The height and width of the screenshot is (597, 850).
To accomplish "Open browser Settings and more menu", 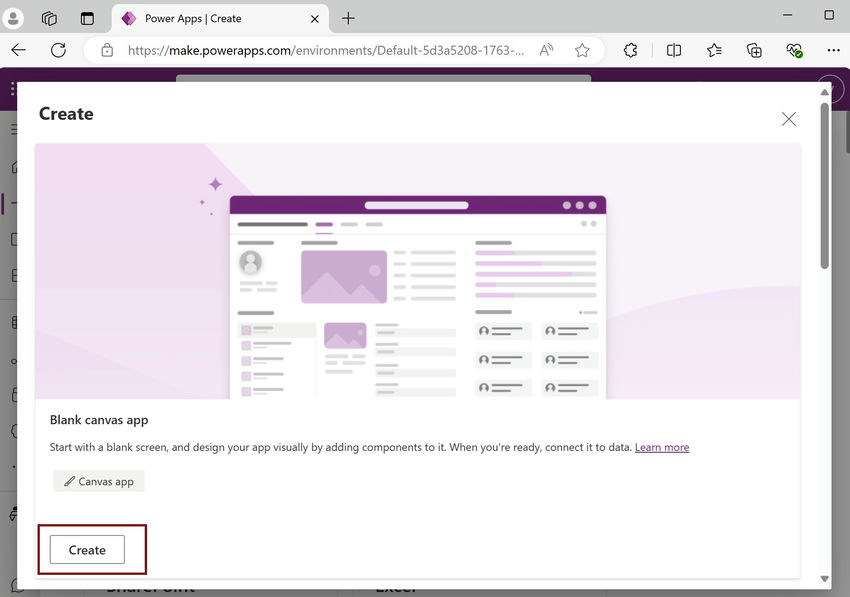I will coord(833,50).
